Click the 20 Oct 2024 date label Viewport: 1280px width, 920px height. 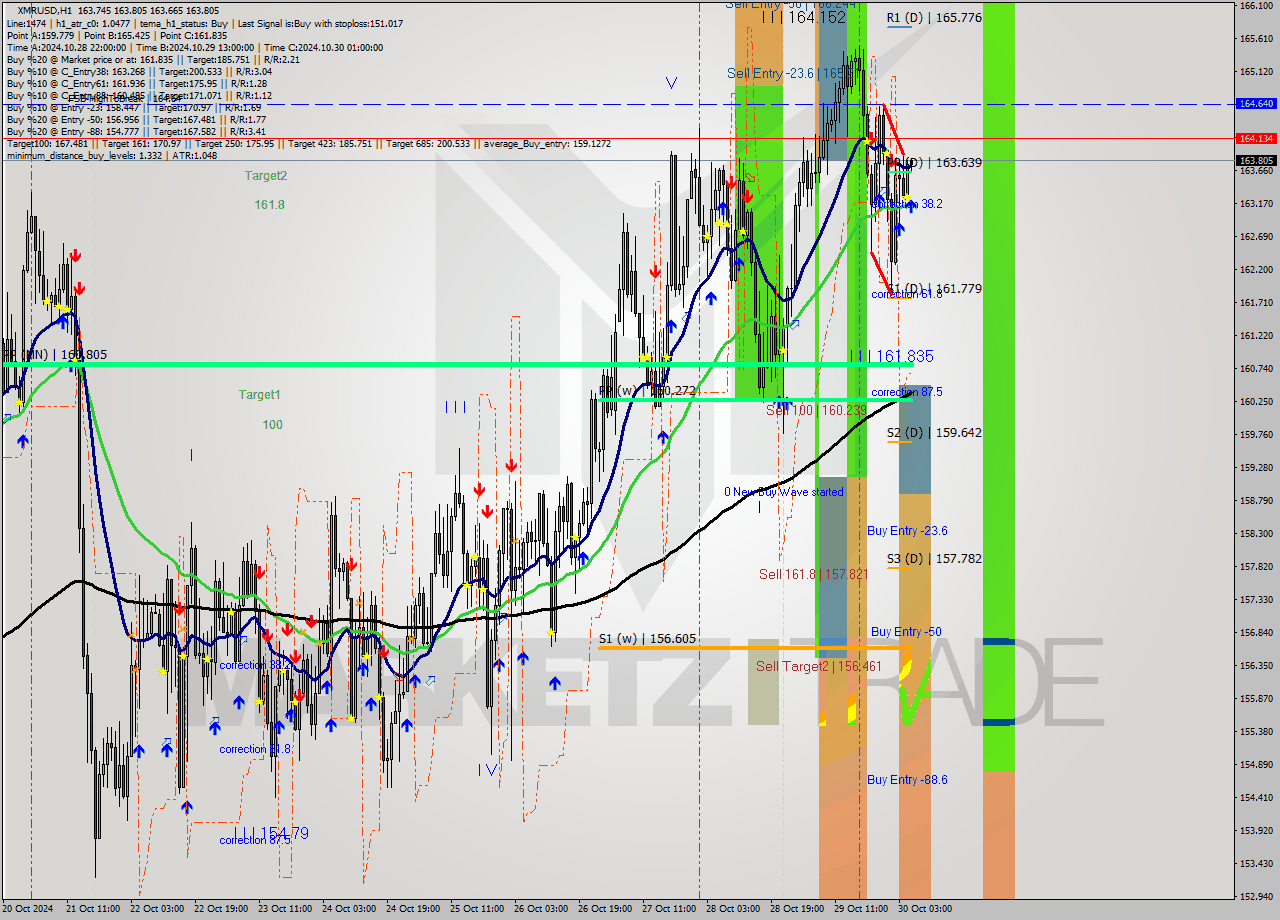[x=26, y=909]
